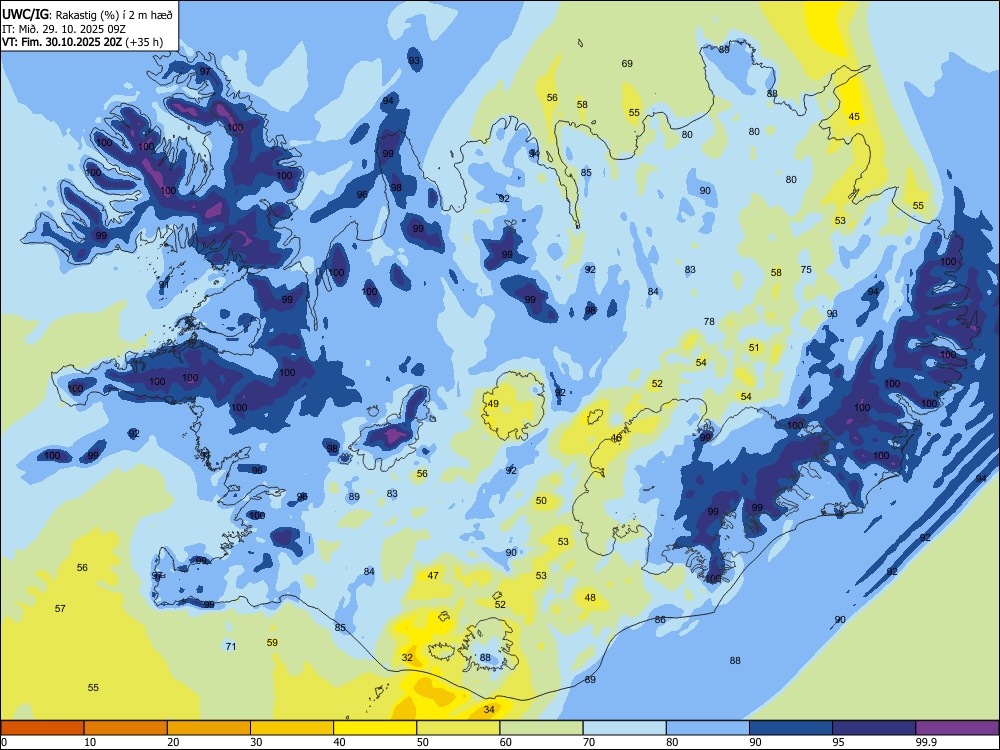This screenshot has width=1000, height=750.
Task: Click the humidity value 57 over the sea
Action: tap(60, 608)
